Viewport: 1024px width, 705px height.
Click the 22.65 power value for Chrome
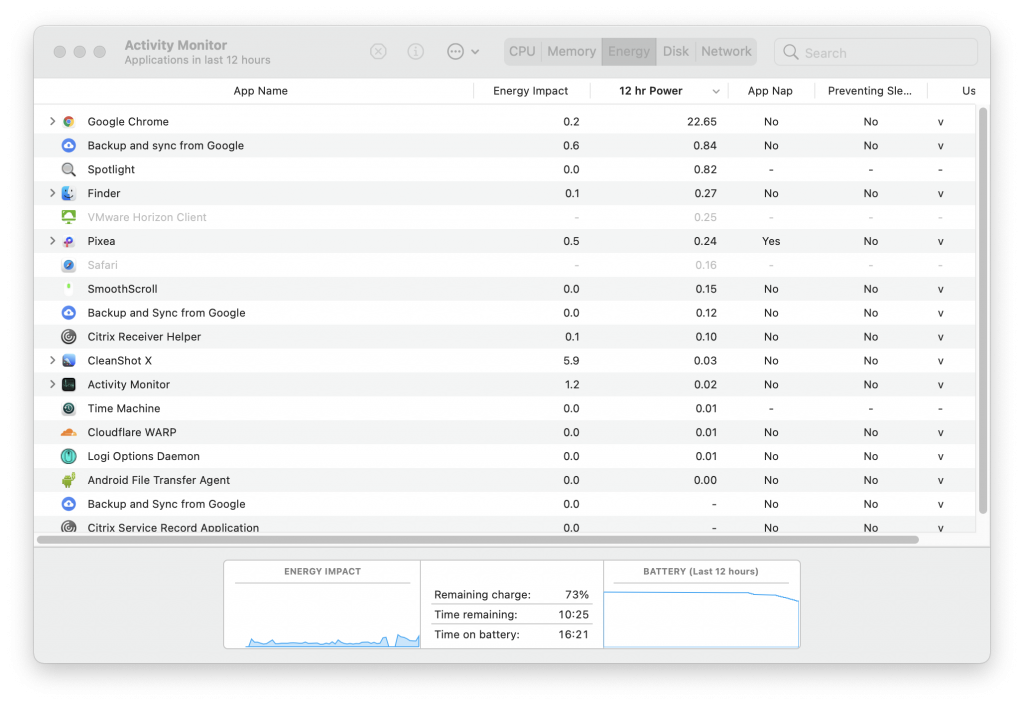[701, 121]
